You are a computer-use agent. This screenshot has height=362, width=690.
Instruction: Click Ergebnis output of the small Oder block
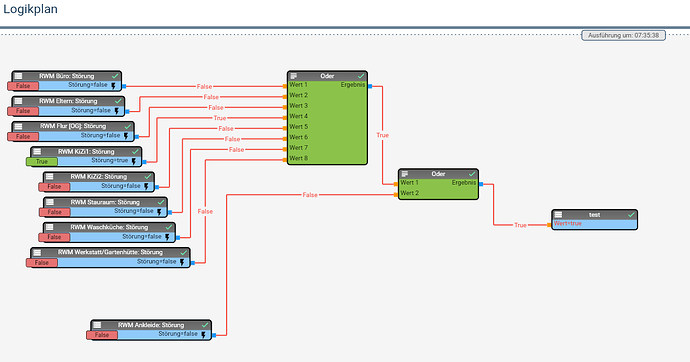[x=464, y=183]
